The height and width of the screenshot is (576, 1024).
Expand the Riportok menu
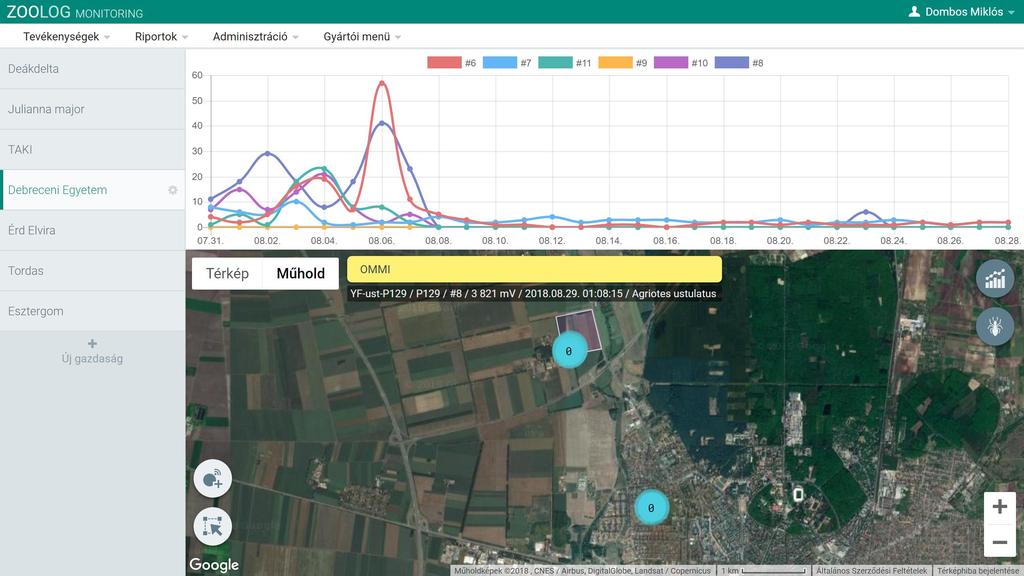pos(161,37)
